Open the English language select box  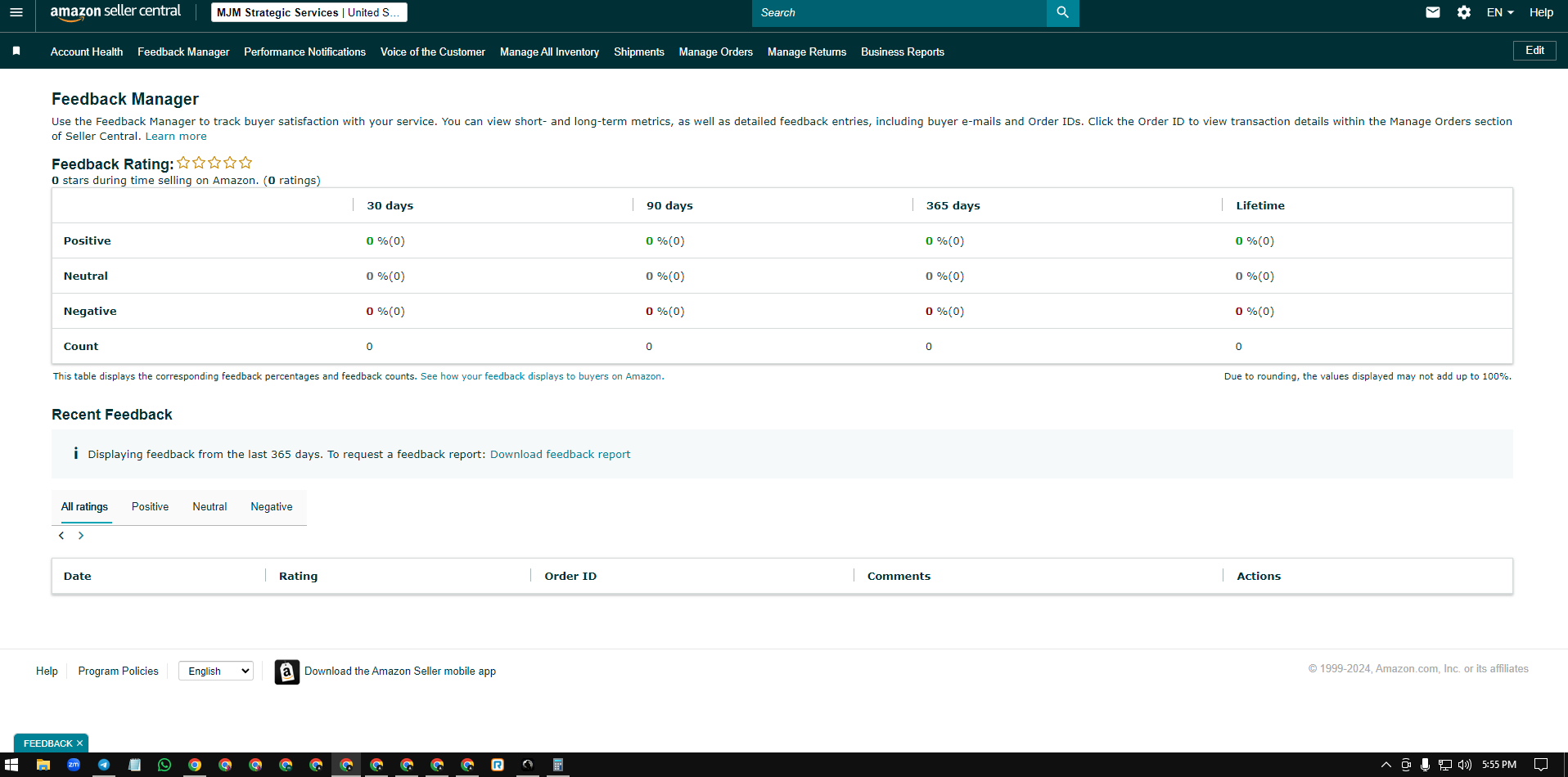[216, 671]
